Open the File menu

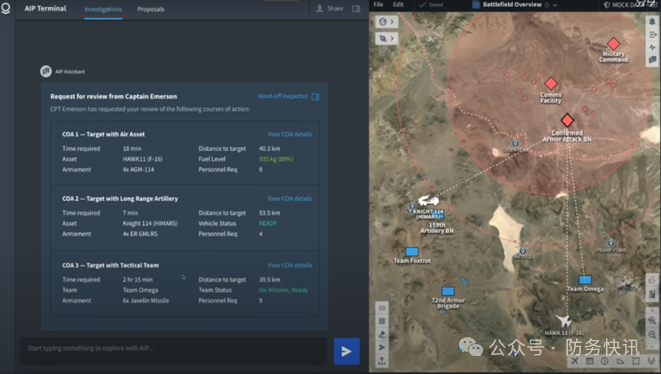tap(378, 5)
